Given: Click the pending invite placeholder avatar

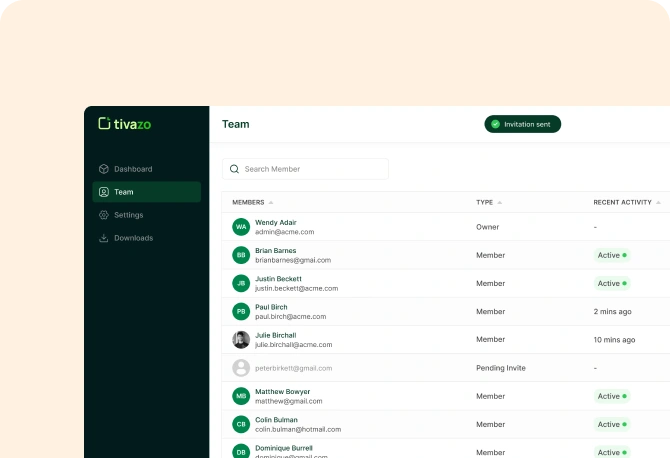Looking at the screenshot, I should (x=241, y=368).
